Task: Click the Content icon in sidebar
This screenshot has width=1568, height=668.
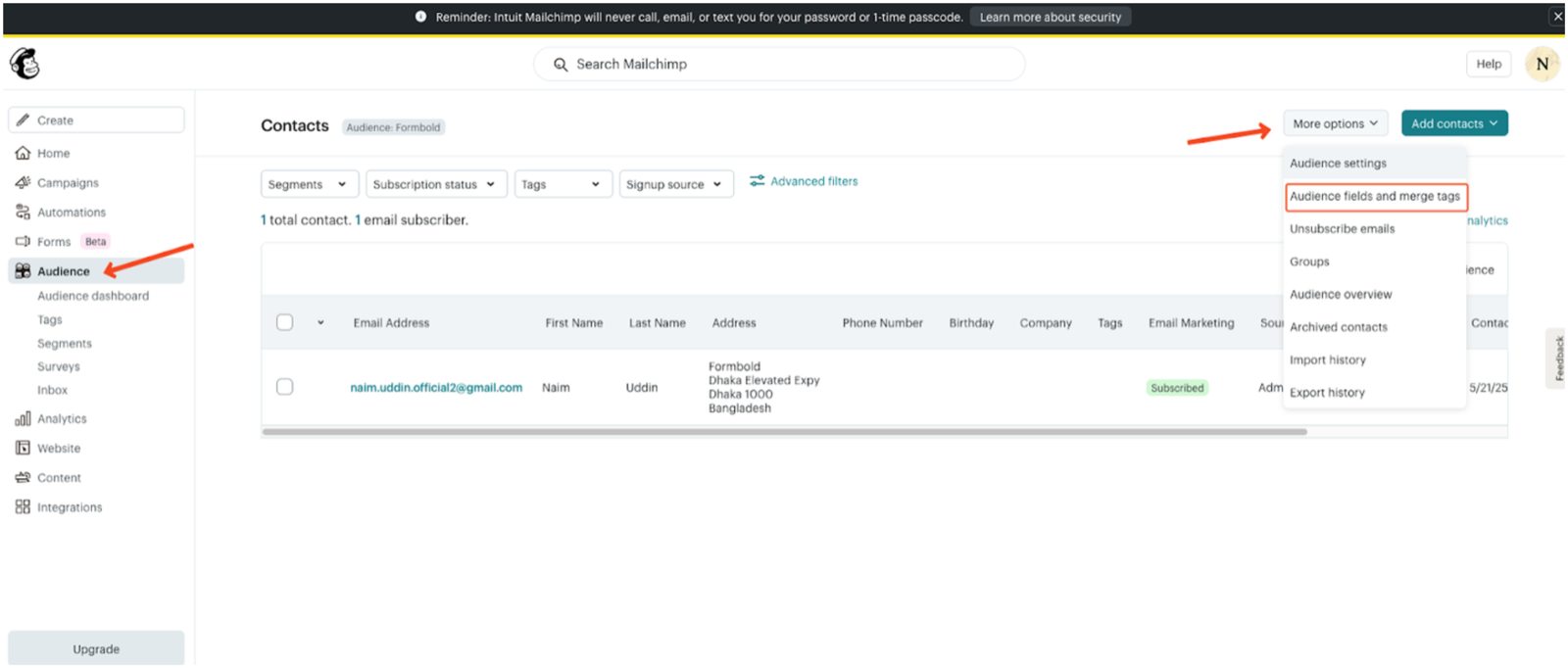Action: pos(23,477)
